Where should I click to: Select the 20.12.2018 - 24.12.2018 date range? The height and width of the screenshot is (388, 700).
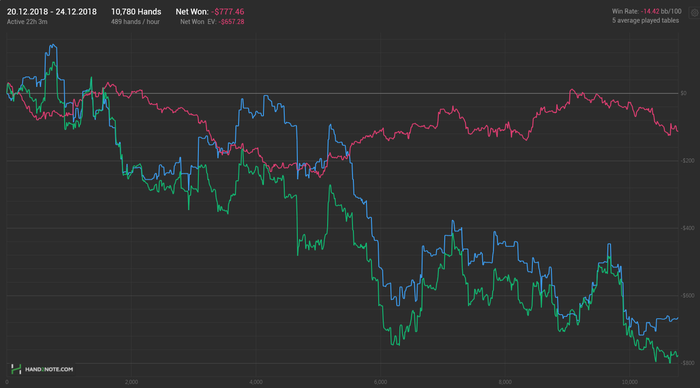[51, 12]
